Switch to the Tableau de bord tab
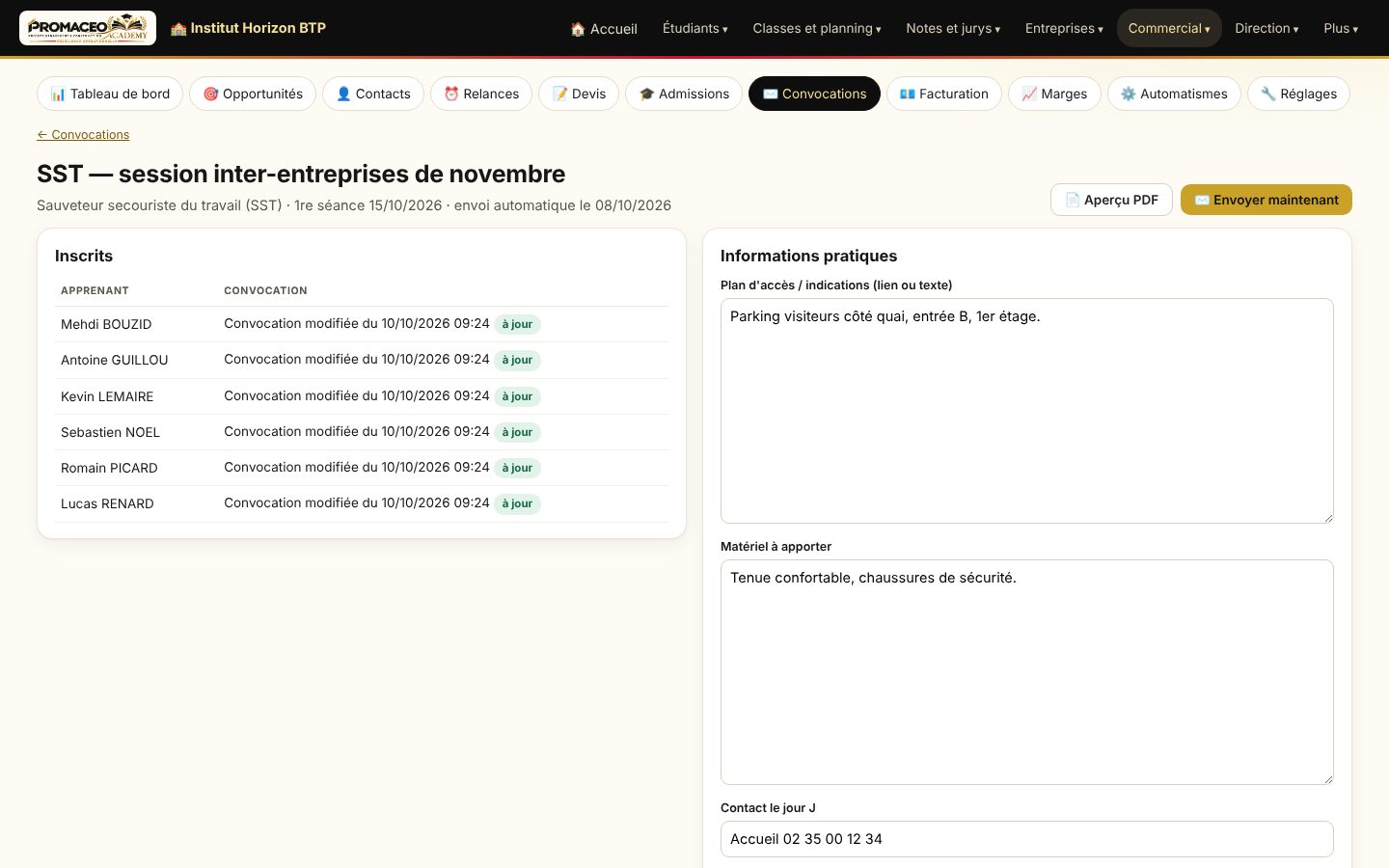The image size is (1389, 868). [110, 94]
